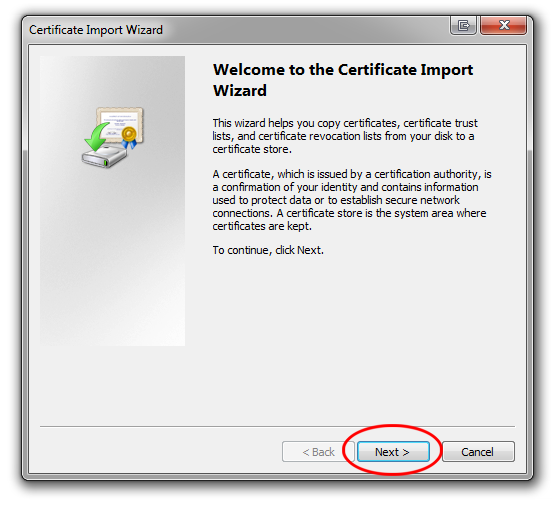Click the grayed-out < Back button
Viewport: 557px width, 510px height.
pyautogui.click(x=318, y=452)
